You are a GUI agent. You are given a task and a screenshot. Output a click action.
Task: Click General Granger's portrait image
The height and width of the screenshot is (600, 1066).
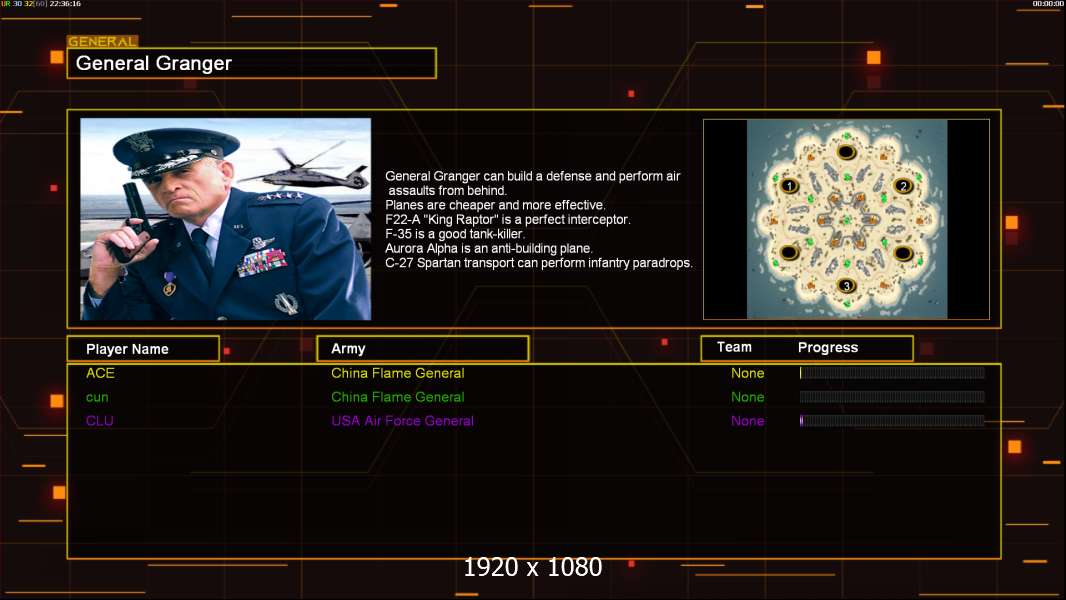coord(226,219)
